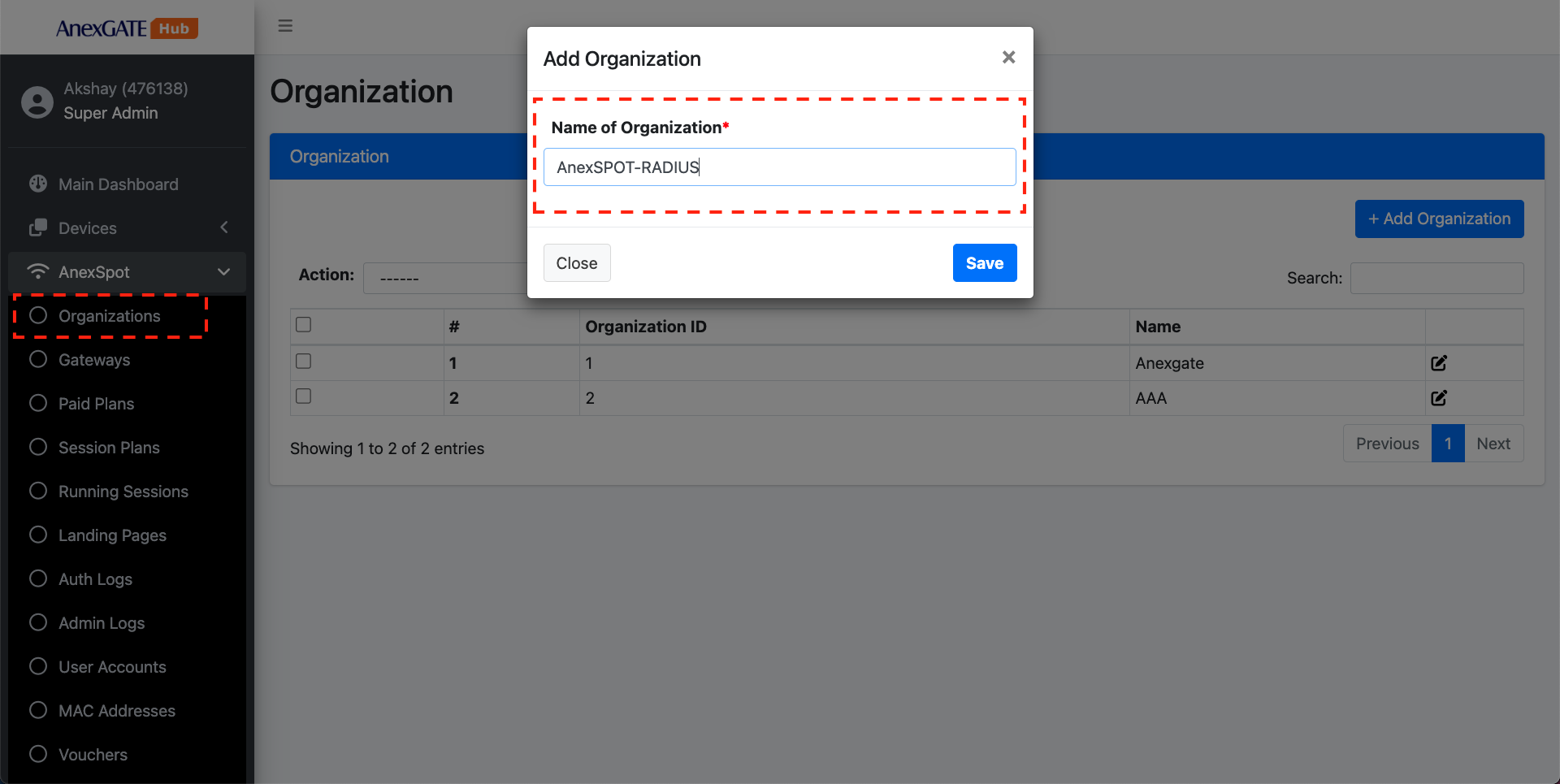Screen dimensions: 1560x784
Task: Click the Close button in the dialog
Action: 576,263
